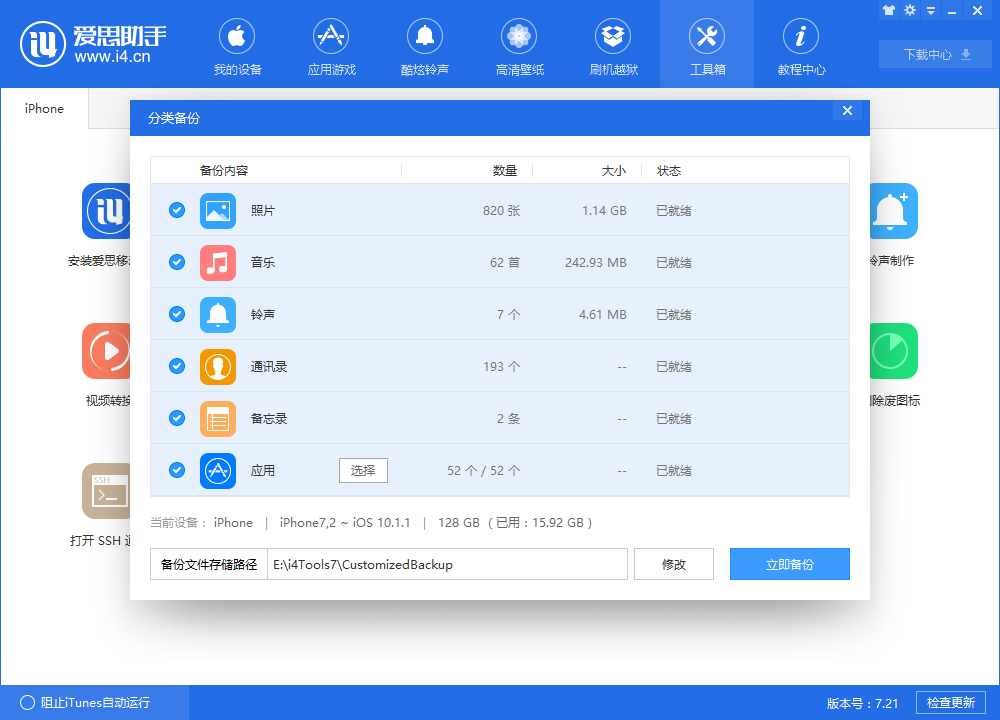1000x720 pixels.
Task: Open the settings gear in title bar
Action: [909, 9]
